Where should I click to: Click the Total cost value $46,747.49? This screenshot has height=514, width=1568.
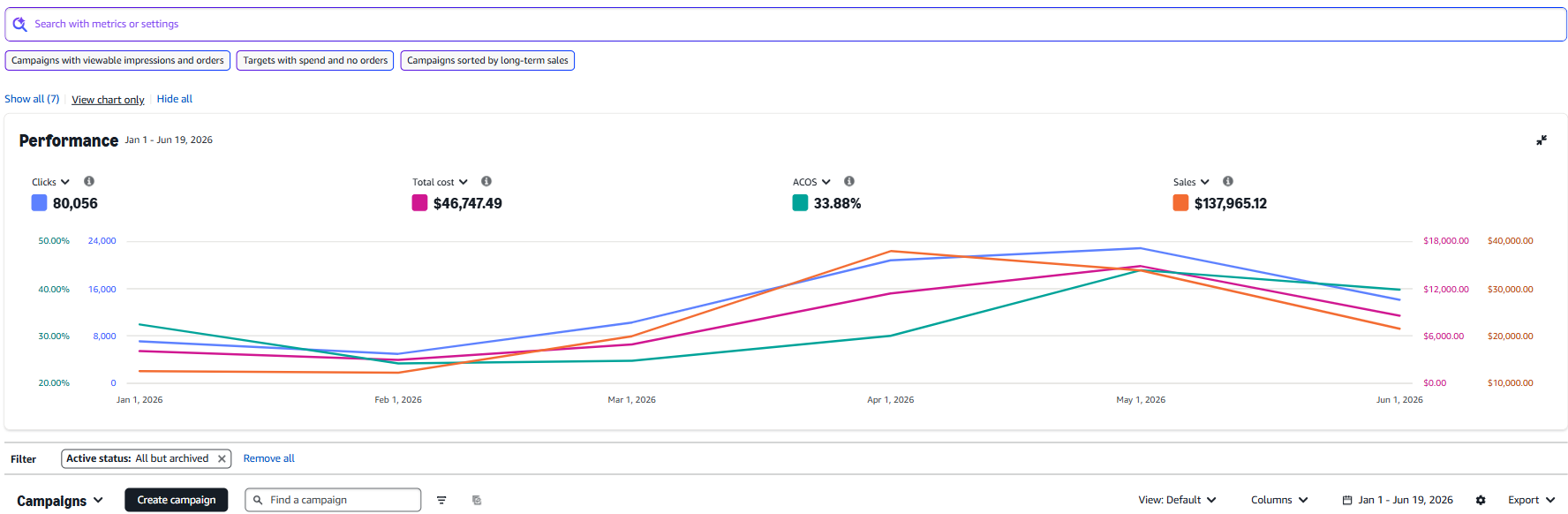[468, 203]
